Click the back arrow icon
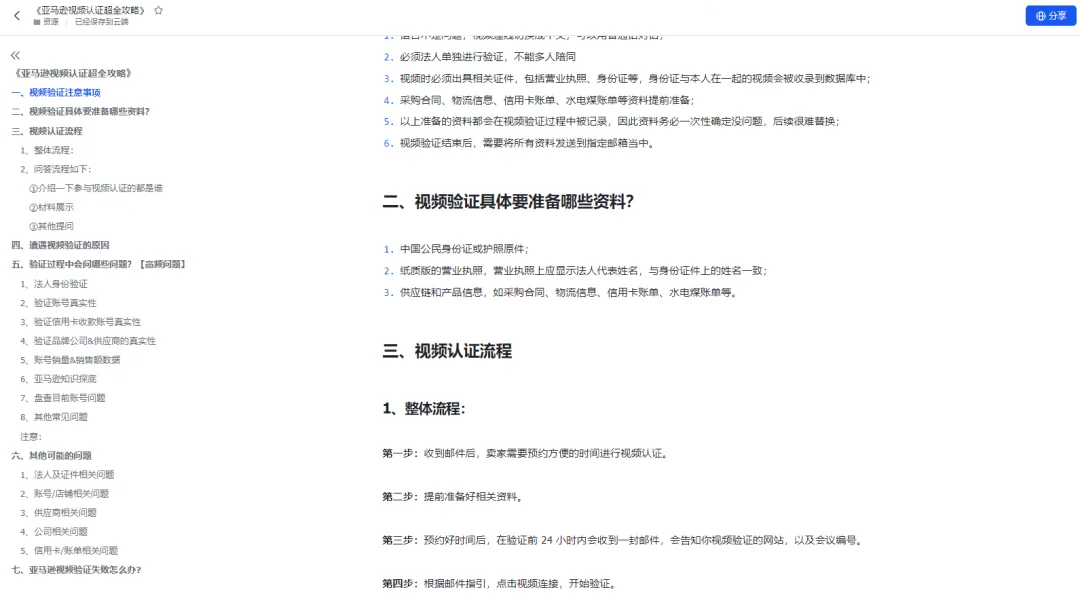Screen dimensions: 1080x594 tap(17, 15)
